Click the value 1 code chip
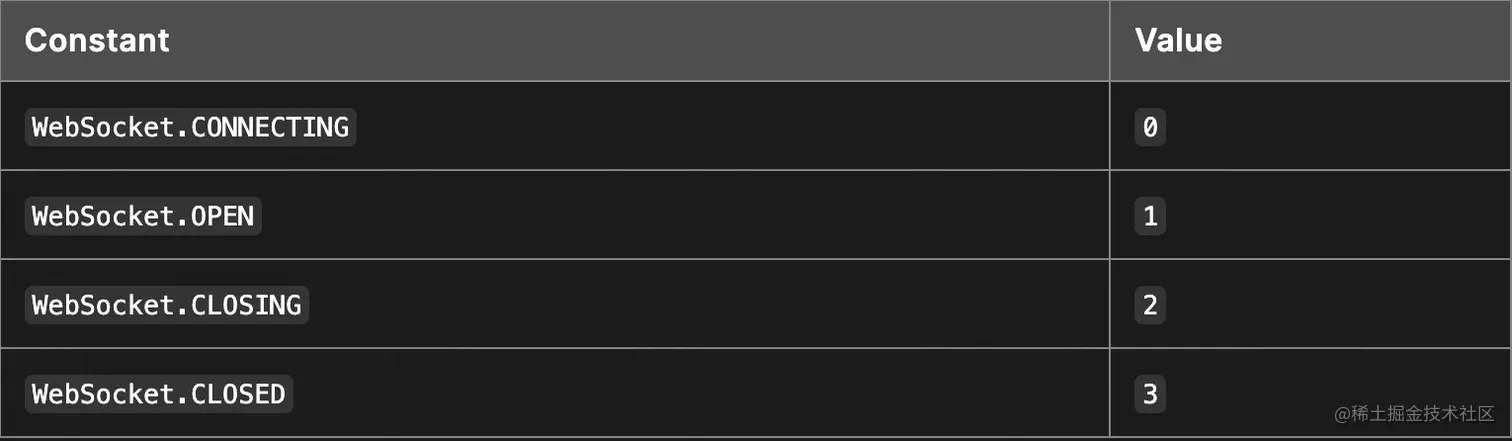Image resolution: width=1512 pixels, height=441 pixels. click(1150, 216)
